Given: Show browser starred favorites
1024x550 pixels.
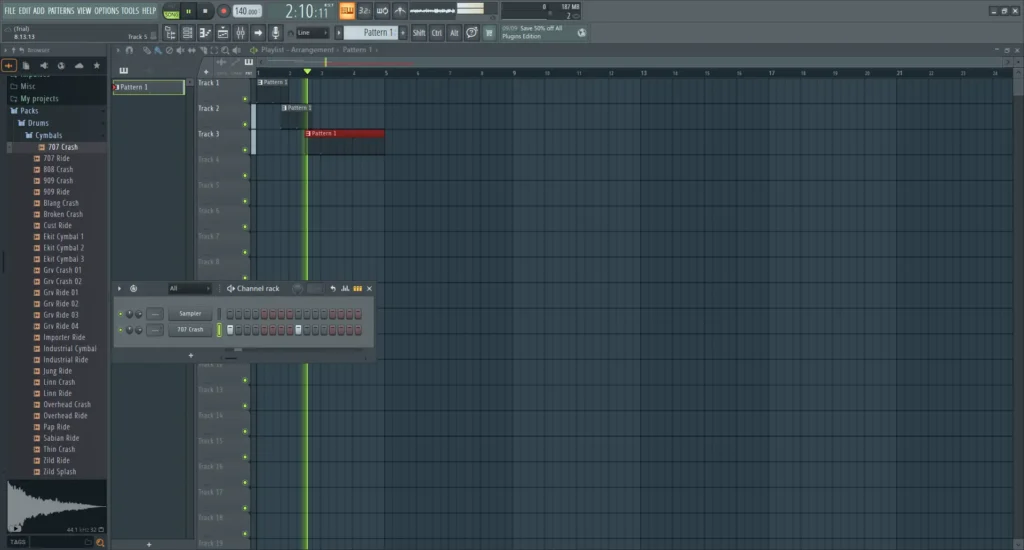Looking at the screenshot, I should tap(97, 65).
